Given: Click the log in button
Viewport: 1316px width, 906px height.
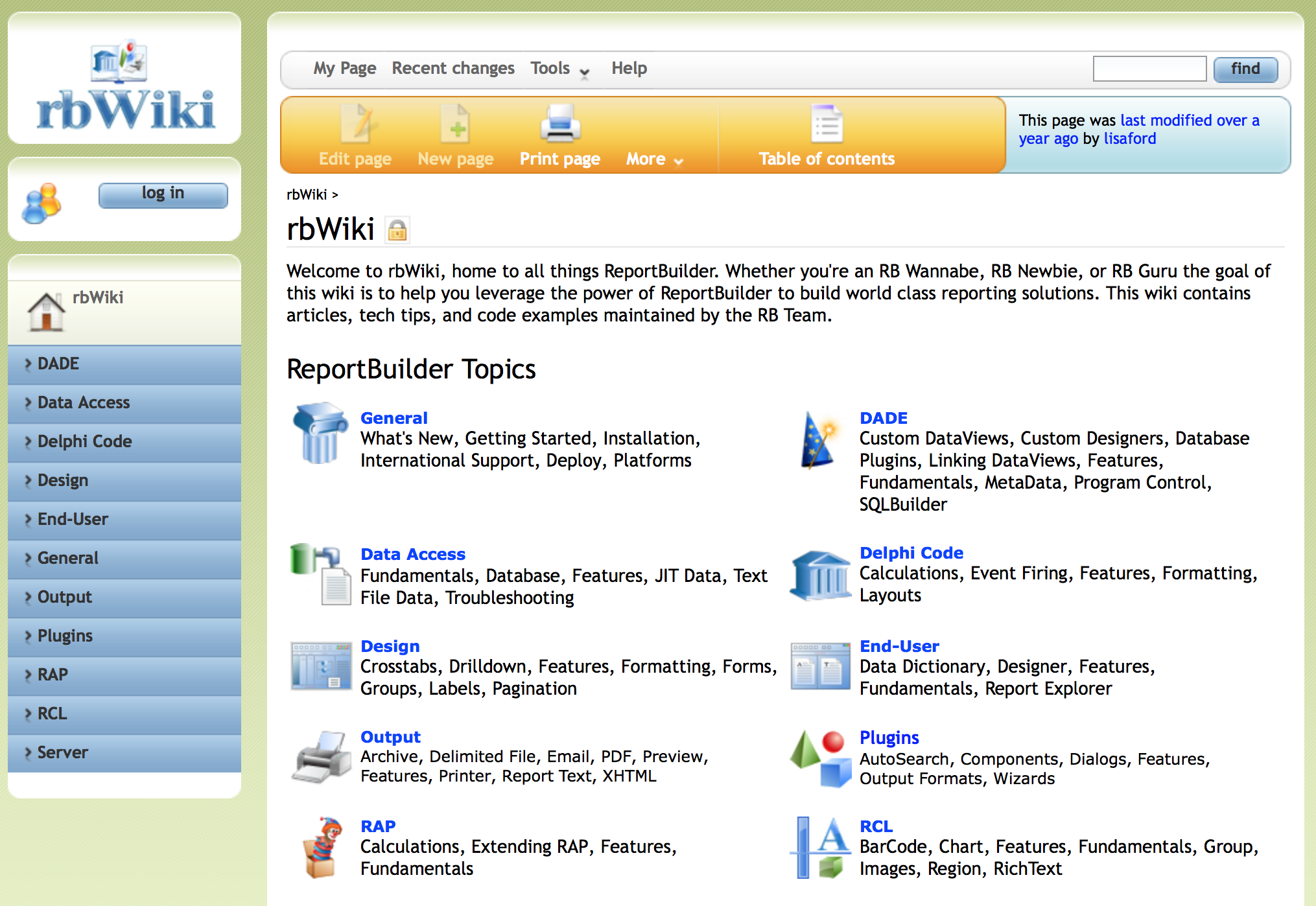Looking at the screenshot, I should 163,194.
